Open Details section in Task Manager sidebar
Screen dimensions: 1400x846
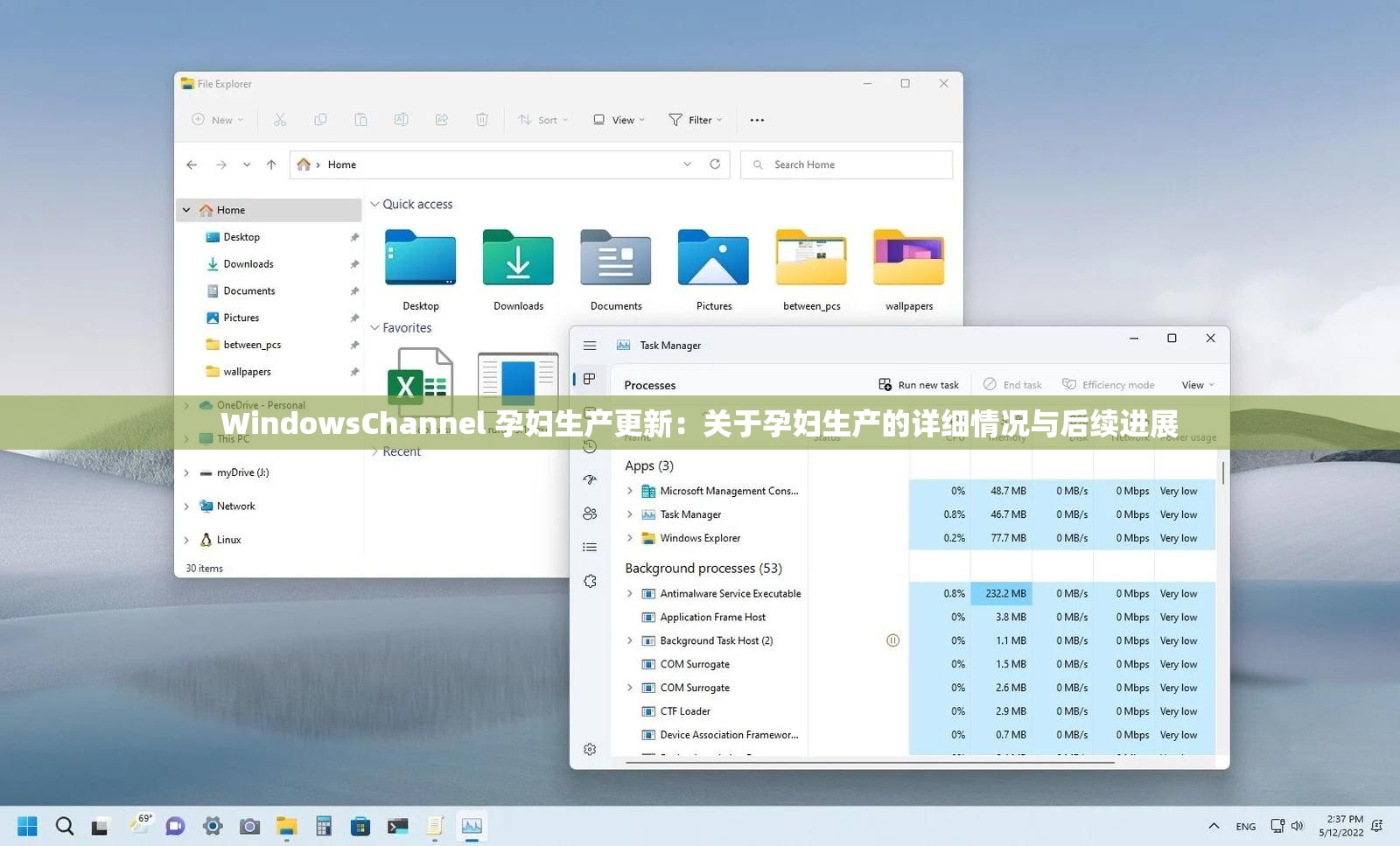click(x=590, y=547)
